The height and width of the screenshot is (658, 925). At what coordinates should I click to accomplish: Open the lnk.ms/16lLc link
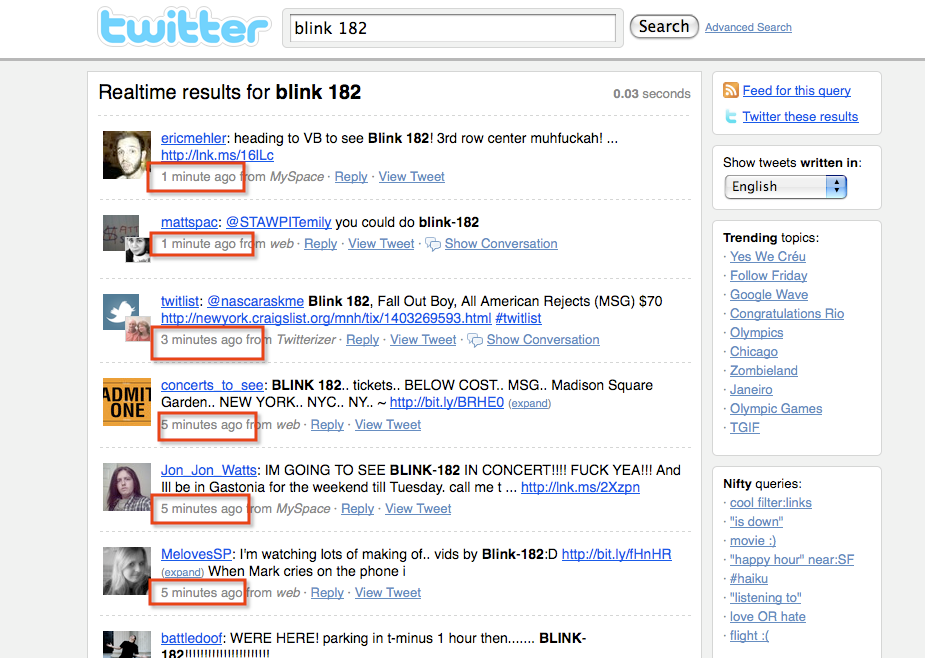click(x=217, y=155)
